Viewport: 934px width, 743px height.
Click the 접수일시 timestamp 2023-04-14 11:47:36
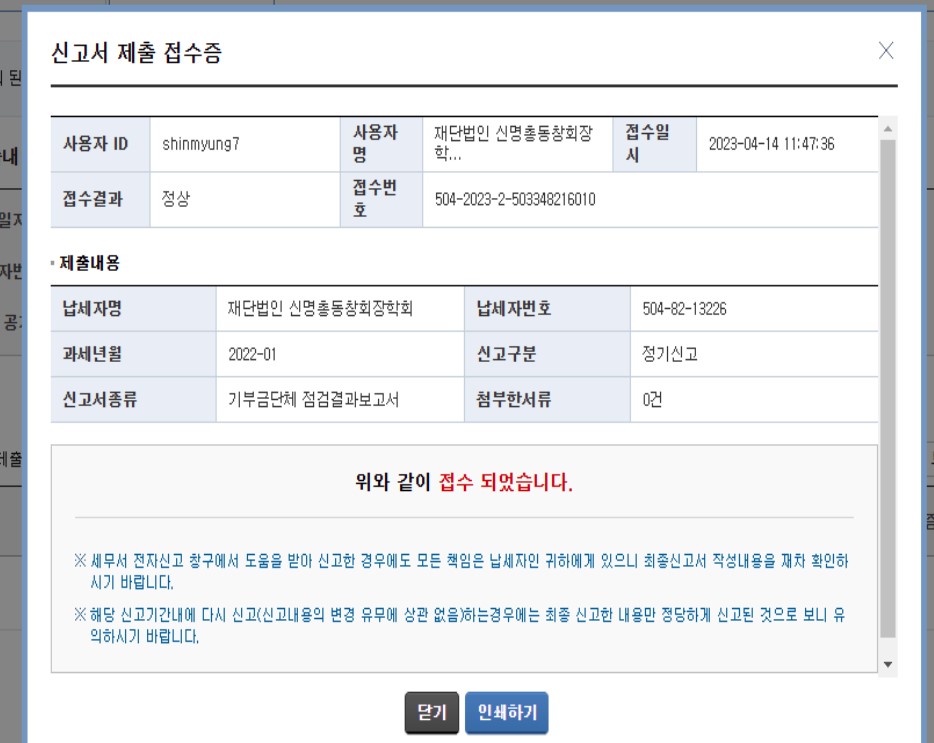coord(771,144)
